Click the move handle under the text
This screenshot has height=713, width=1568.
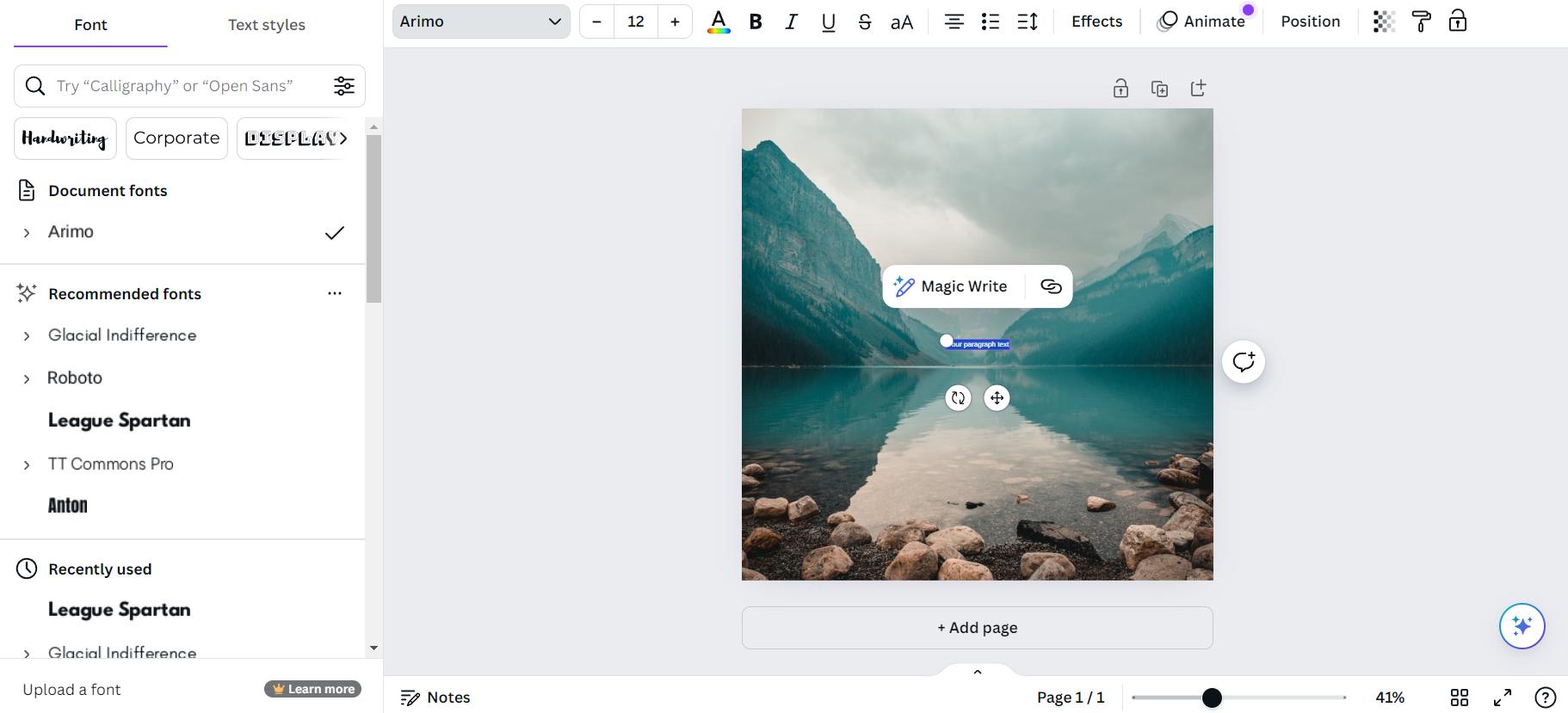997,398
